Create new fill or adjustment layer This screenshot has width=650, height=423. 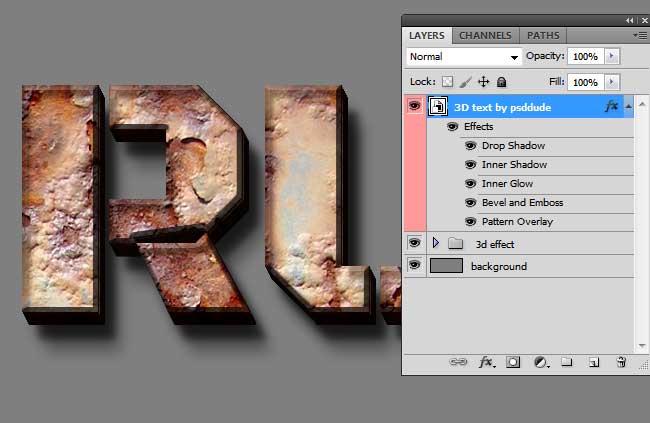pos(540,362)
